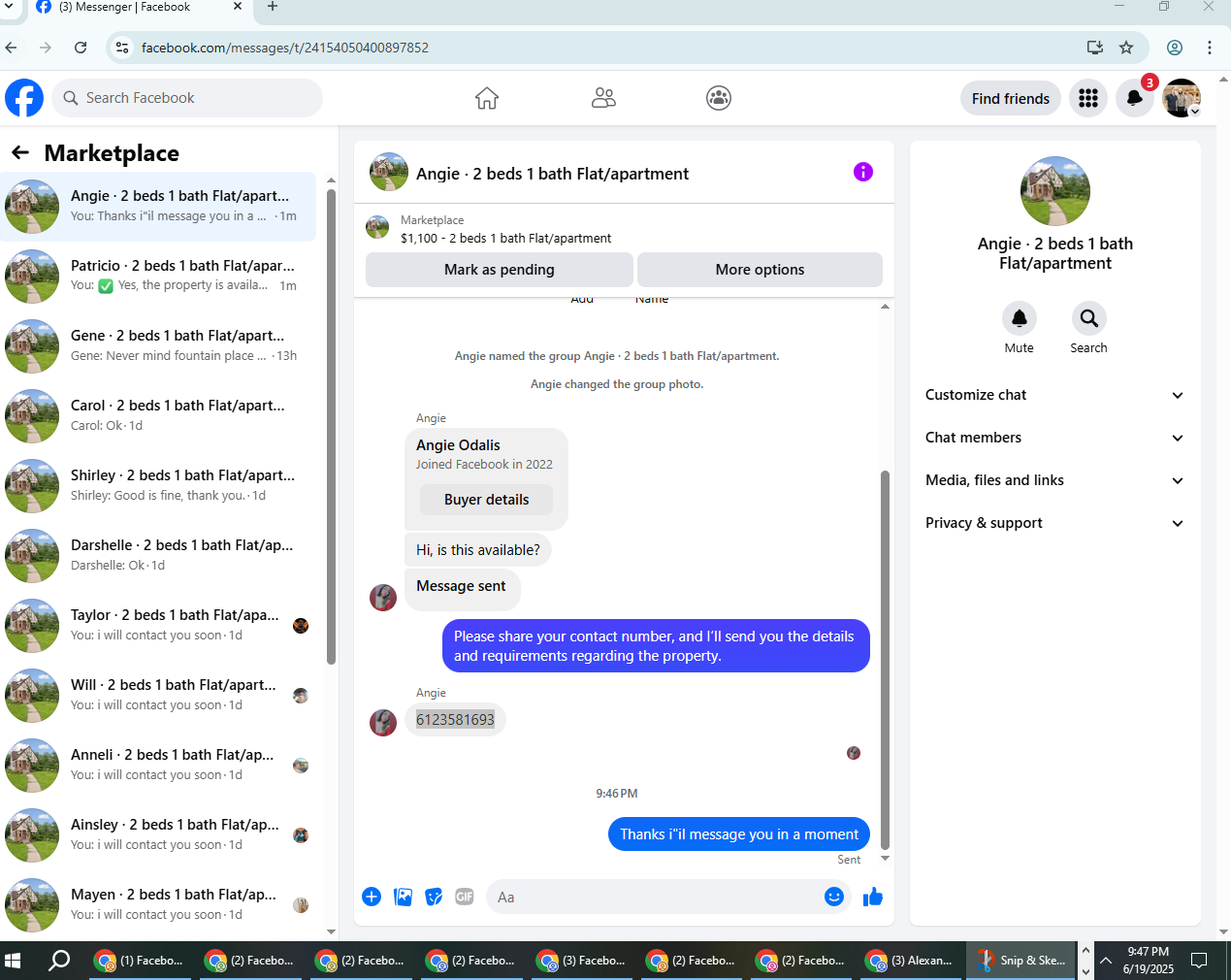The image size is (1231, 980).
Task: Reload the page in browser
Action: coord(81,48)
